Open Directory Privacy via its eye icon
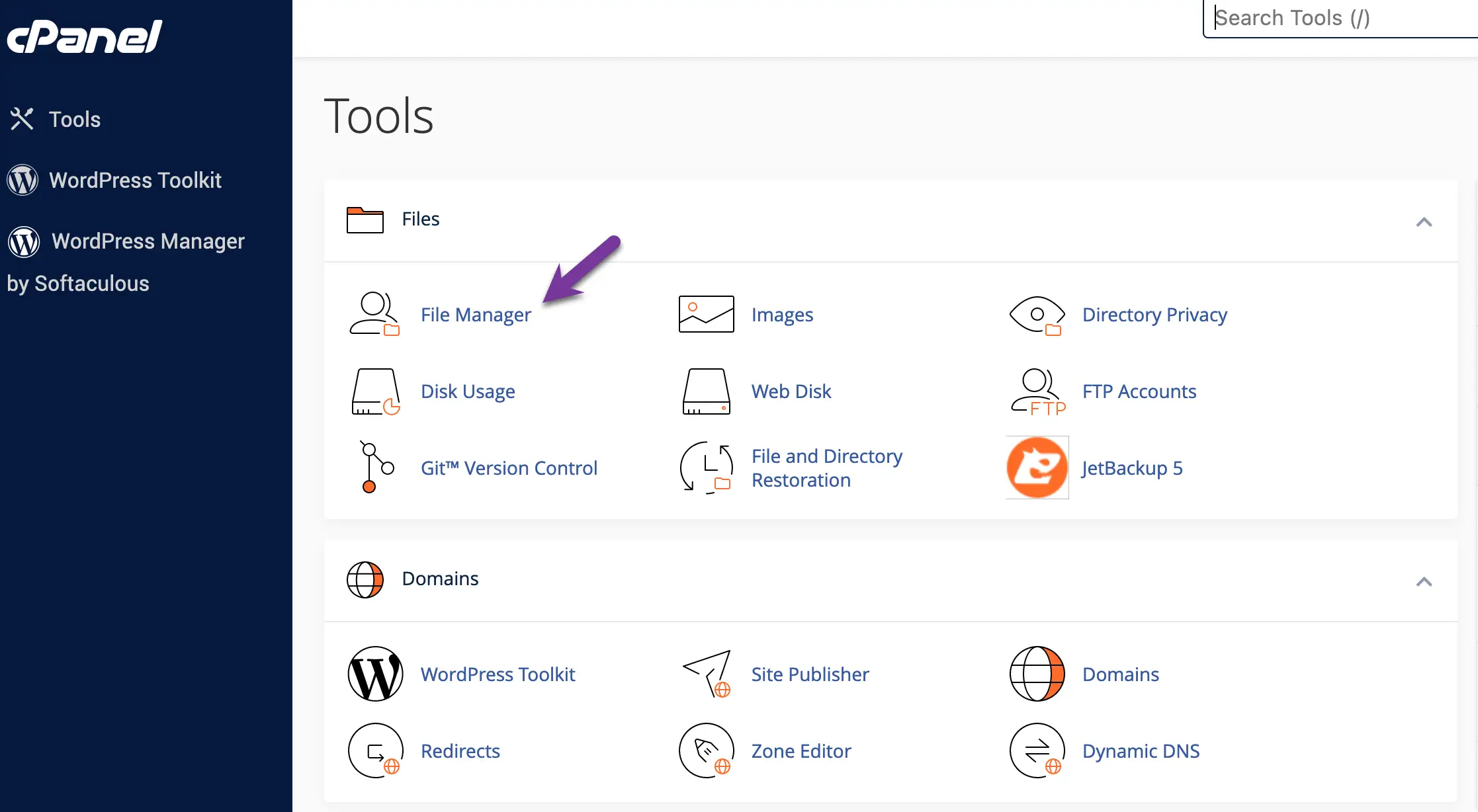 [x=1036, y=316]
